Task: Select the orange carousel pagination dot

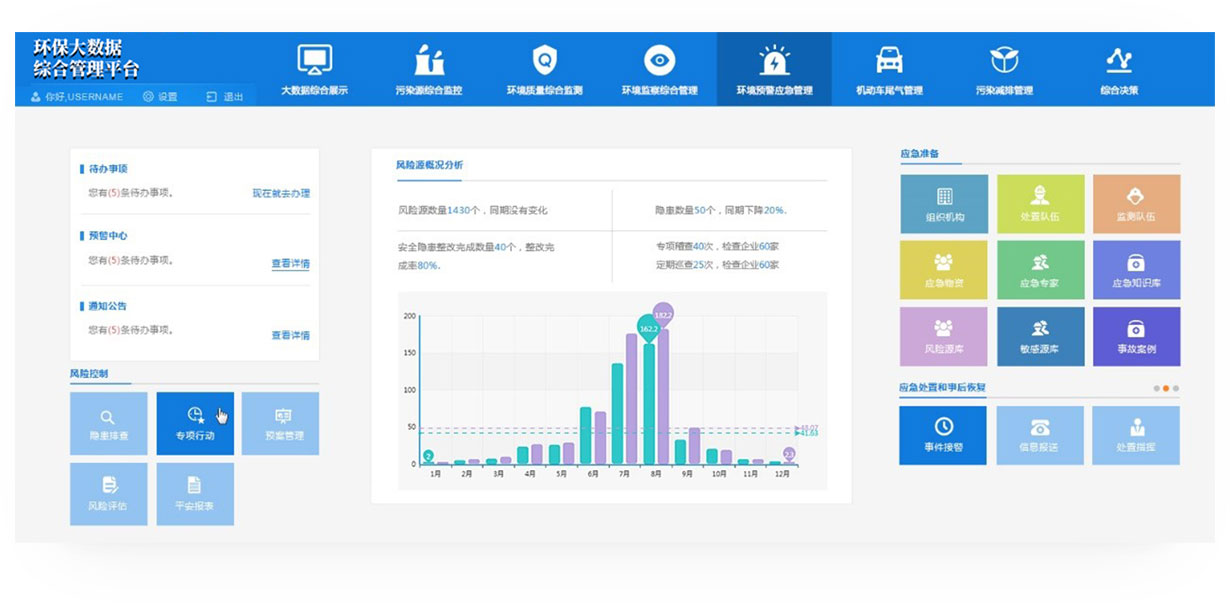Action: tap(1166, 388)
